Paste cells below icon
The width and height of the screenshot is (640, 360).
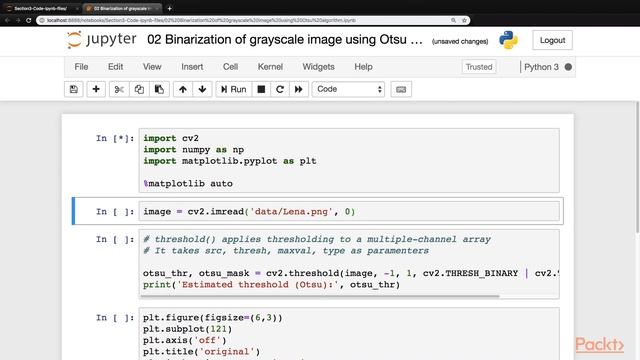click(159, 89)
